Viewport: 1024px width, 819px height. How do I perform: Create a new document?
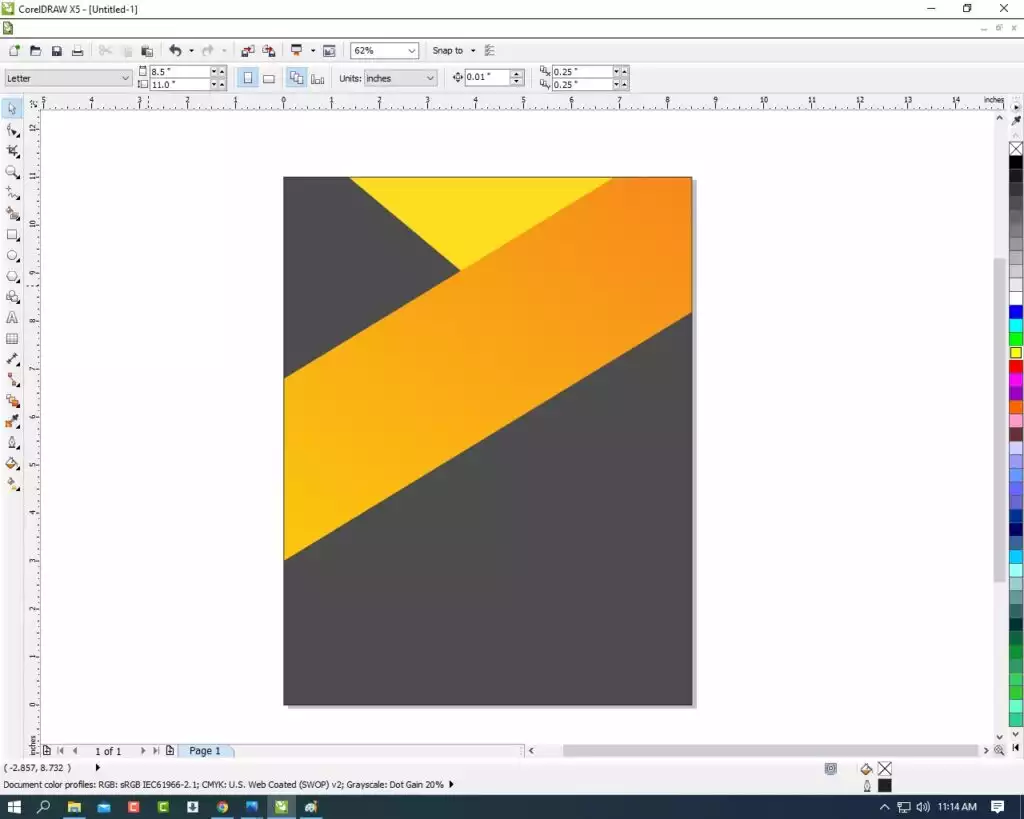14,51
